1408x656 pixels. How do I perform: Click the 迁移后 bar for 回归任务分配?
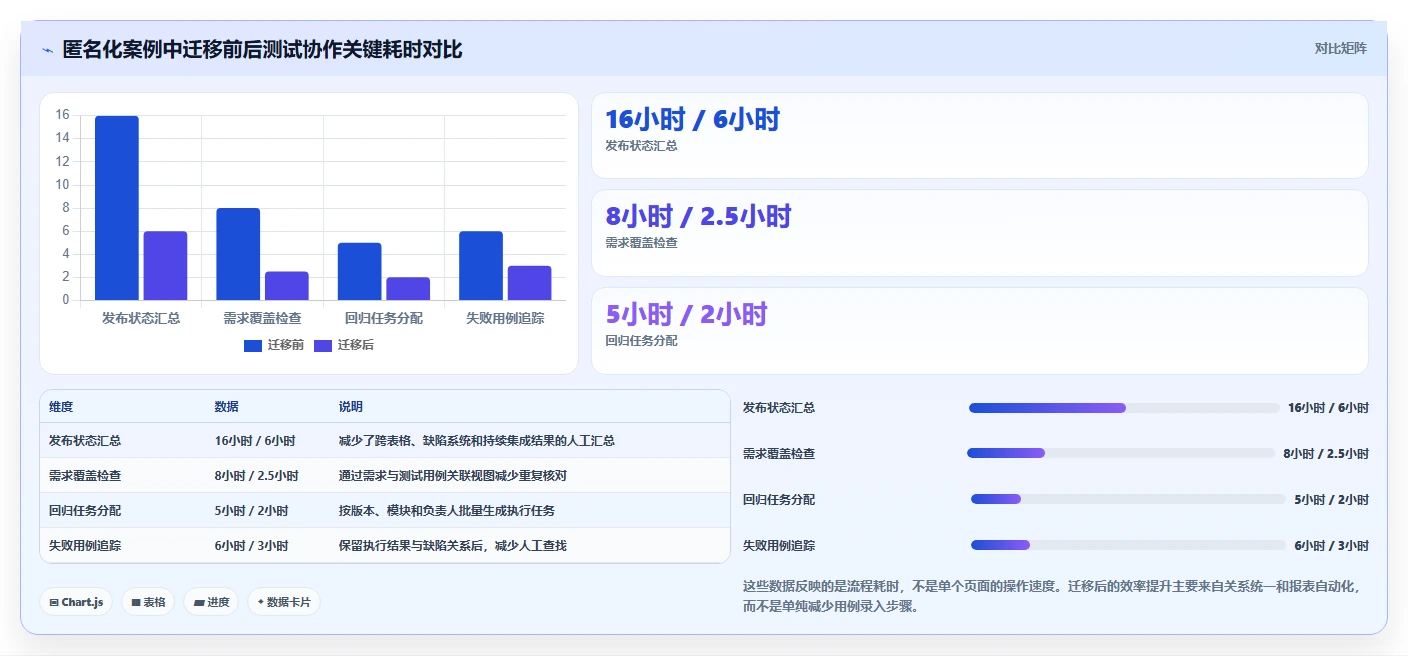point(408,289)
